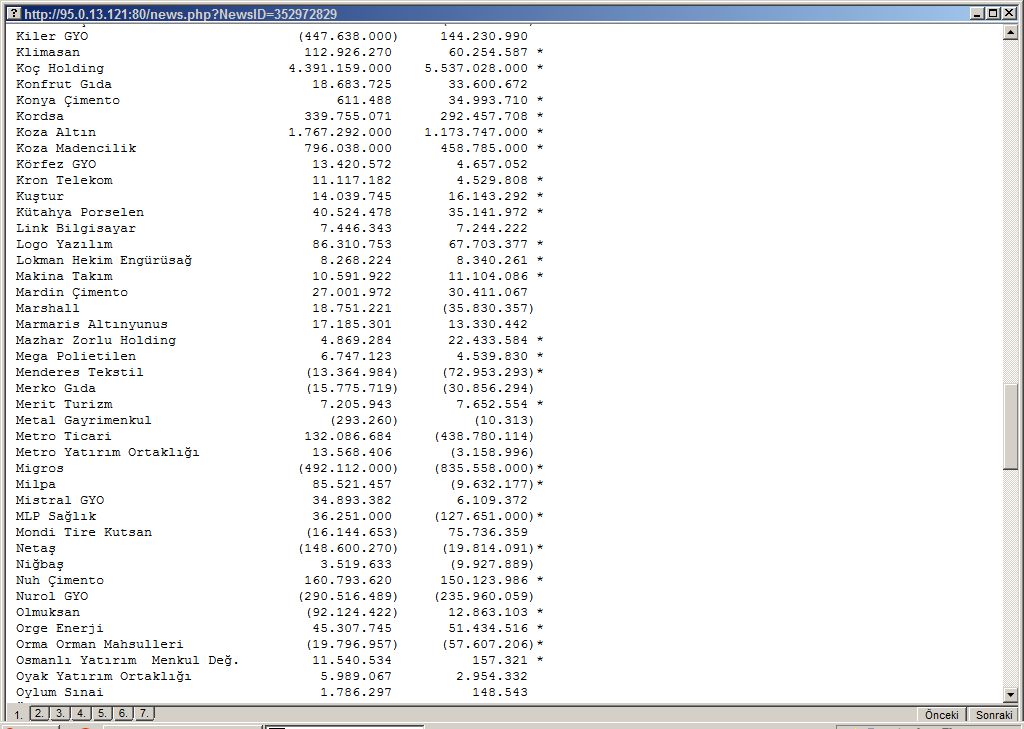
Task: Click the 'Merko Gıda' entry
Action: click(56, 388)
